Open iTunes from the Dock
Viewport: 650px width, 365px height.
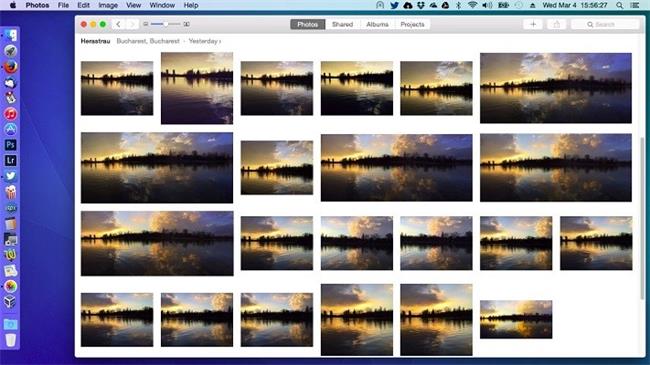point(10,114)
